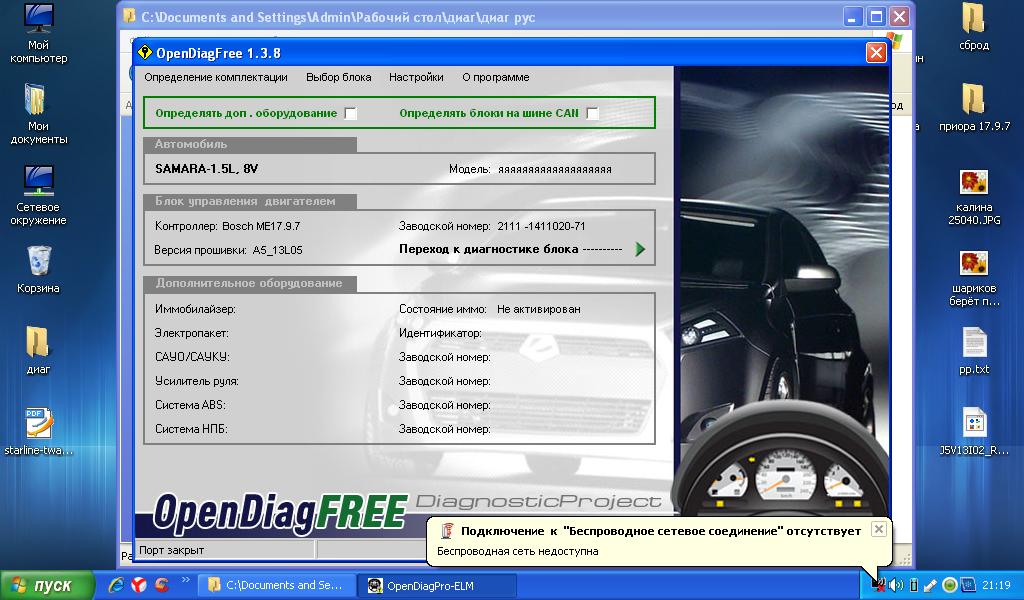Open the Настройки menu
This screenshot has height=600, width=1024.
pos(416,77)
